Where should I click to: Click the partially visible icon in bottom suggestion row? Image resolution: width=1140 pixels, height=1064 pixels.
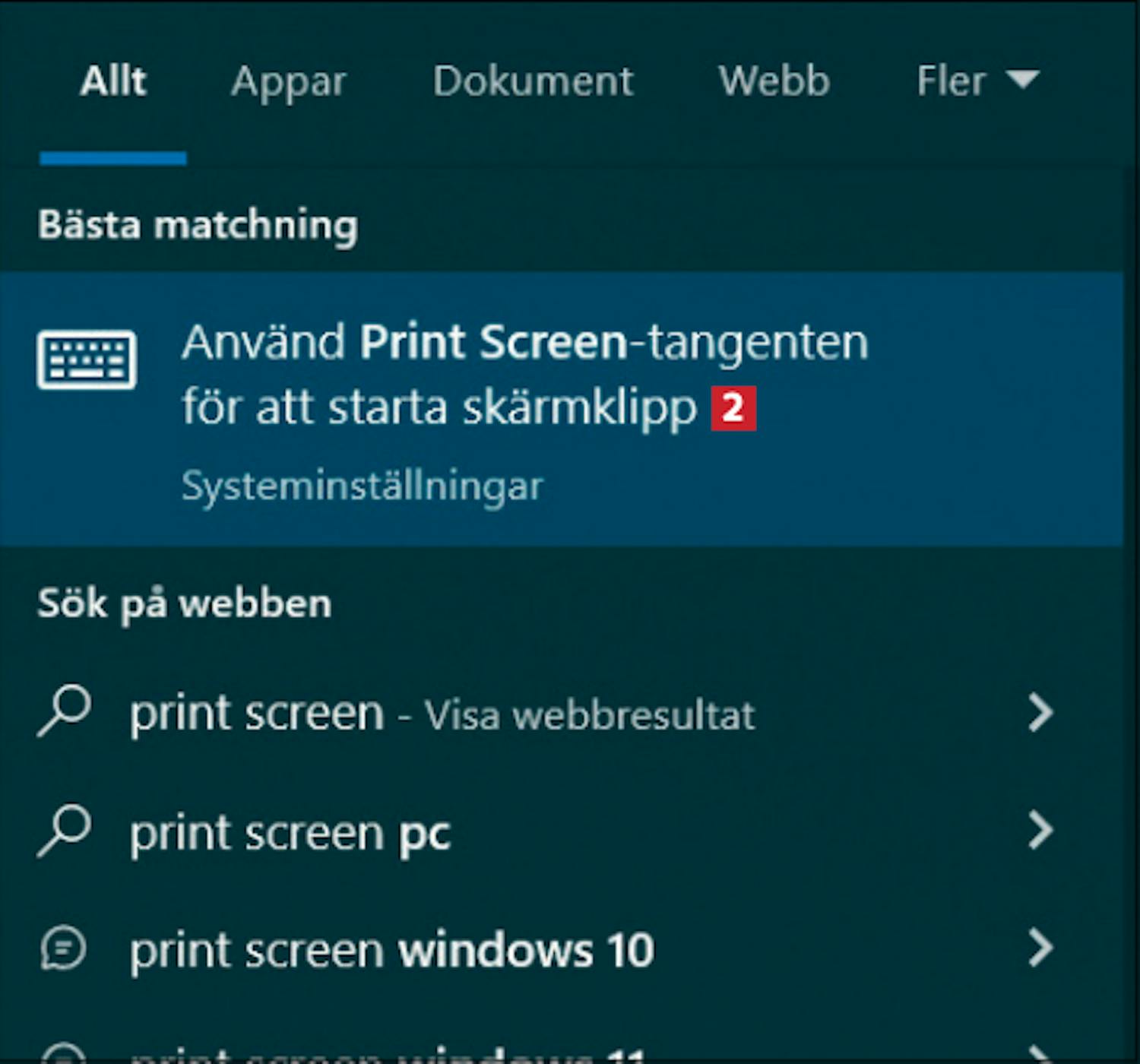tap(63, 1055)
